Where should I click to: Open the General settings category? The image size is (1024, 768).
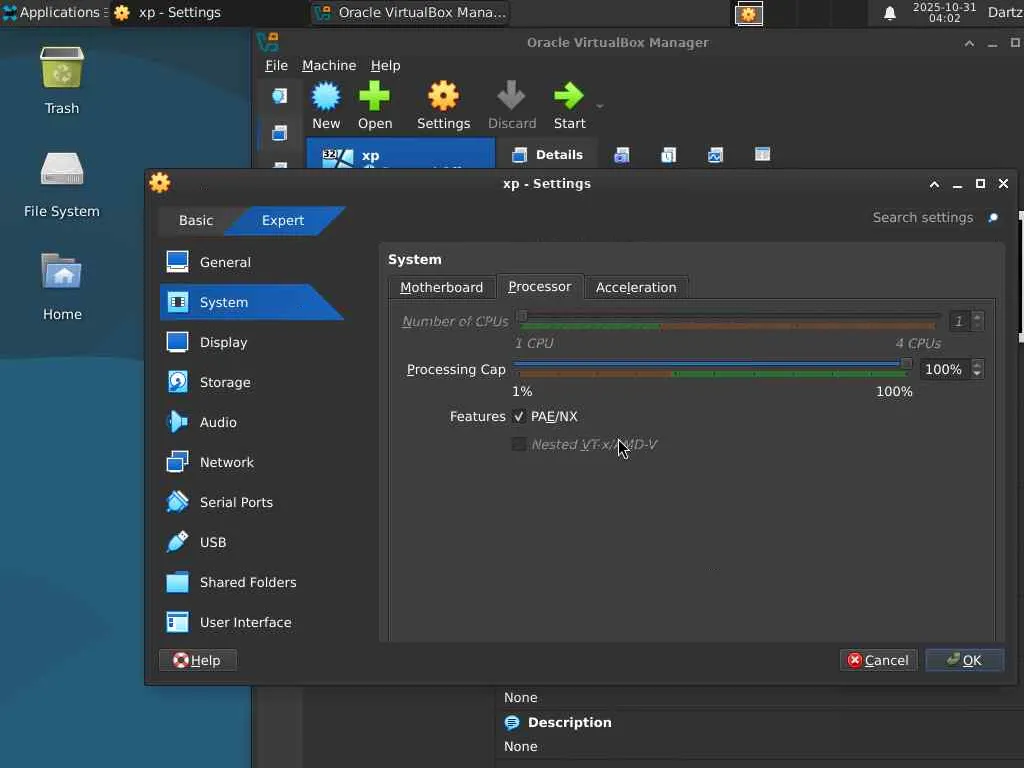pyautogui.click(x=251, y=262)
